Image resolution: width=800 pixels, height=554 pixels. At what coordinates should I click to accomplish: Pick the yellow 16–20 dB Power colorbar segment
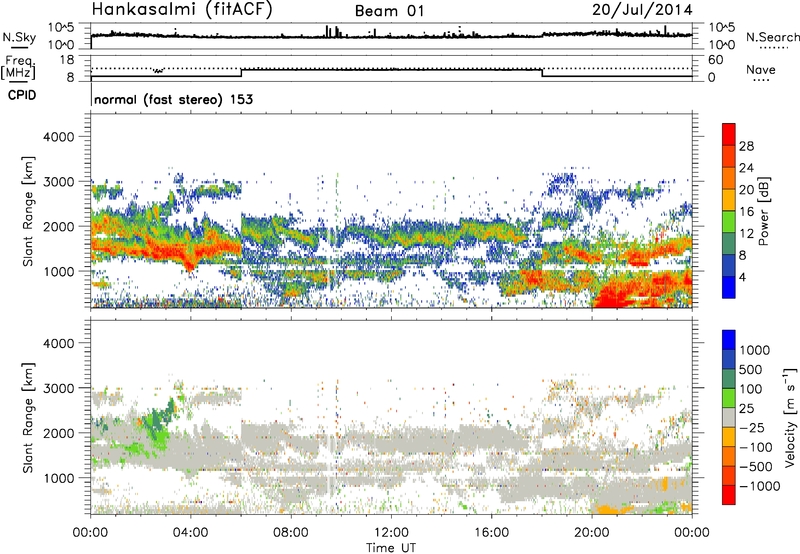click(x=729, y=200)
